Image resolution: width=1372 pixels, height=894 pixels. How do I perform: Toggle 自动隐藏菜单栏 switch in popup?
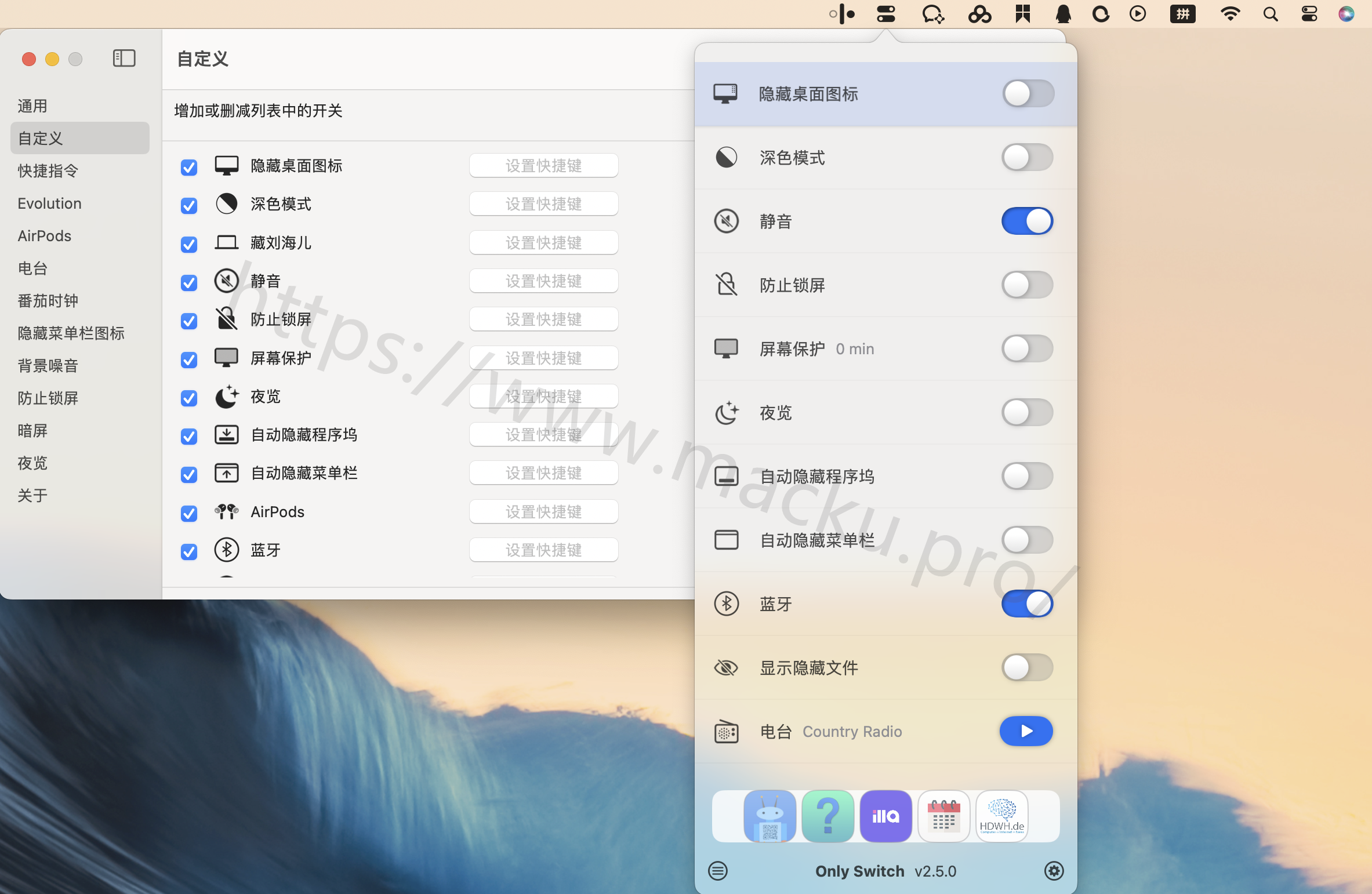1028,540
